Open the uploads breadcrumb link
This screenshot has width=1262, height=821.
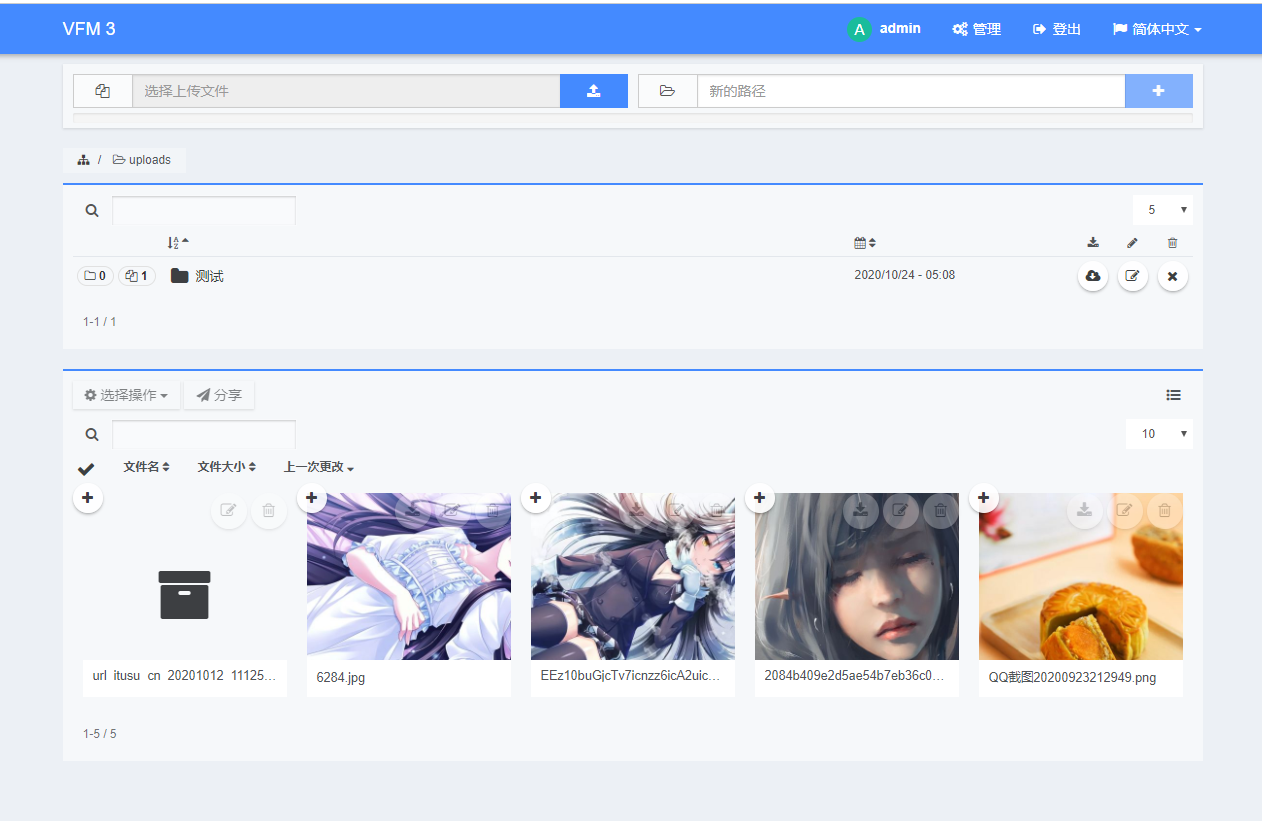point(142,160)
